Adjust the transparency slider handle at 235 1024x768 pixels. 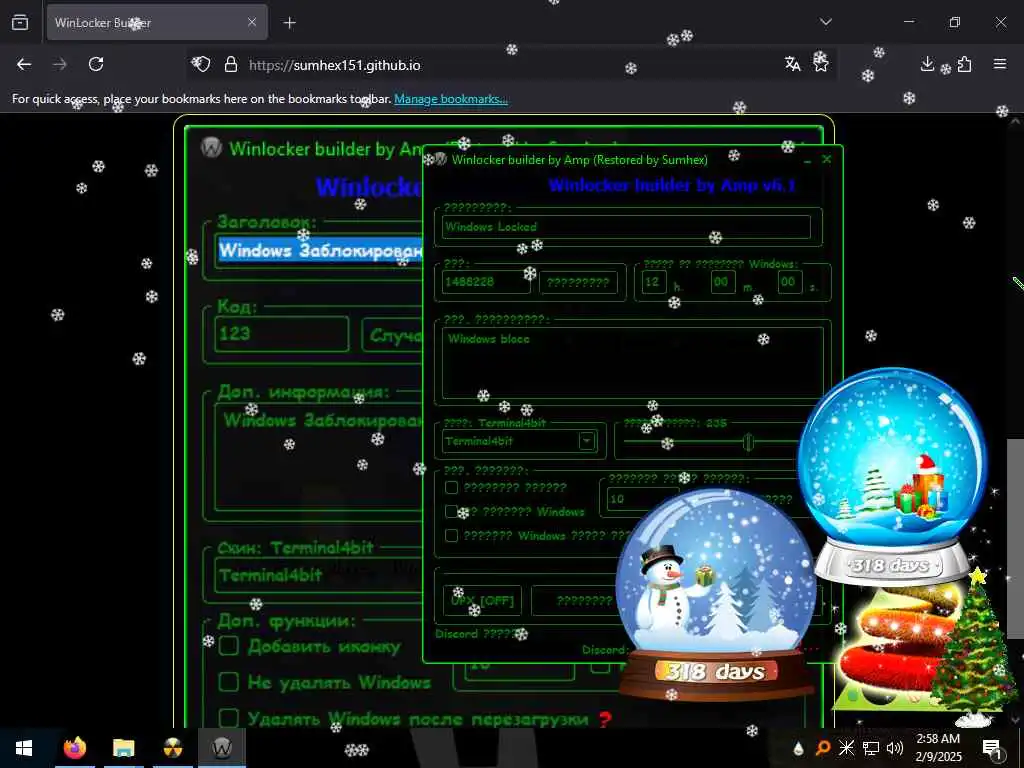(x=748, y=443)
